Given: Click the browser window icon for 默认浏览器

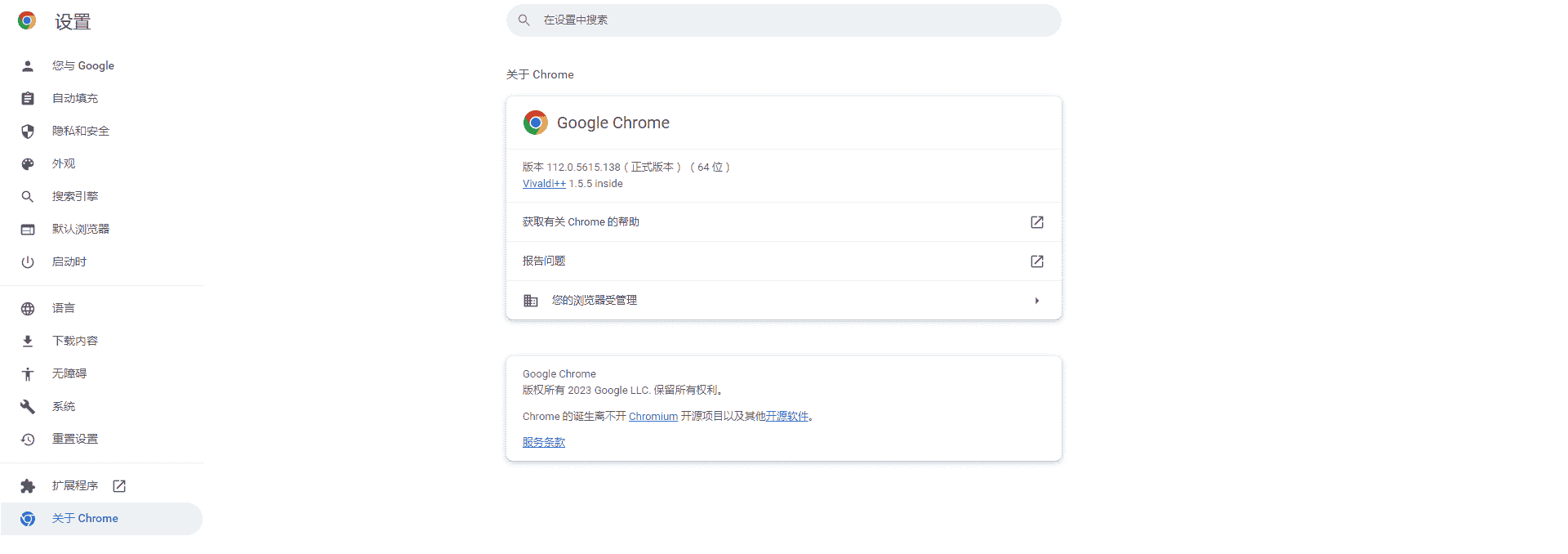Looking at the screenshot, I should (x=28, y=230).
